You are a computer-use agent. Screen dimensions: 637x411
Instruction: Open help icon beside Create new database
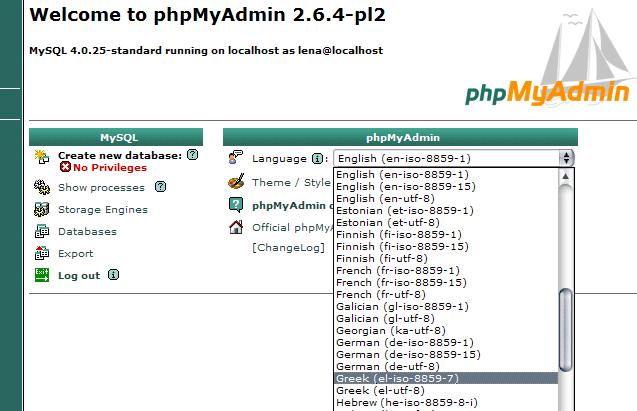(193, 154)
